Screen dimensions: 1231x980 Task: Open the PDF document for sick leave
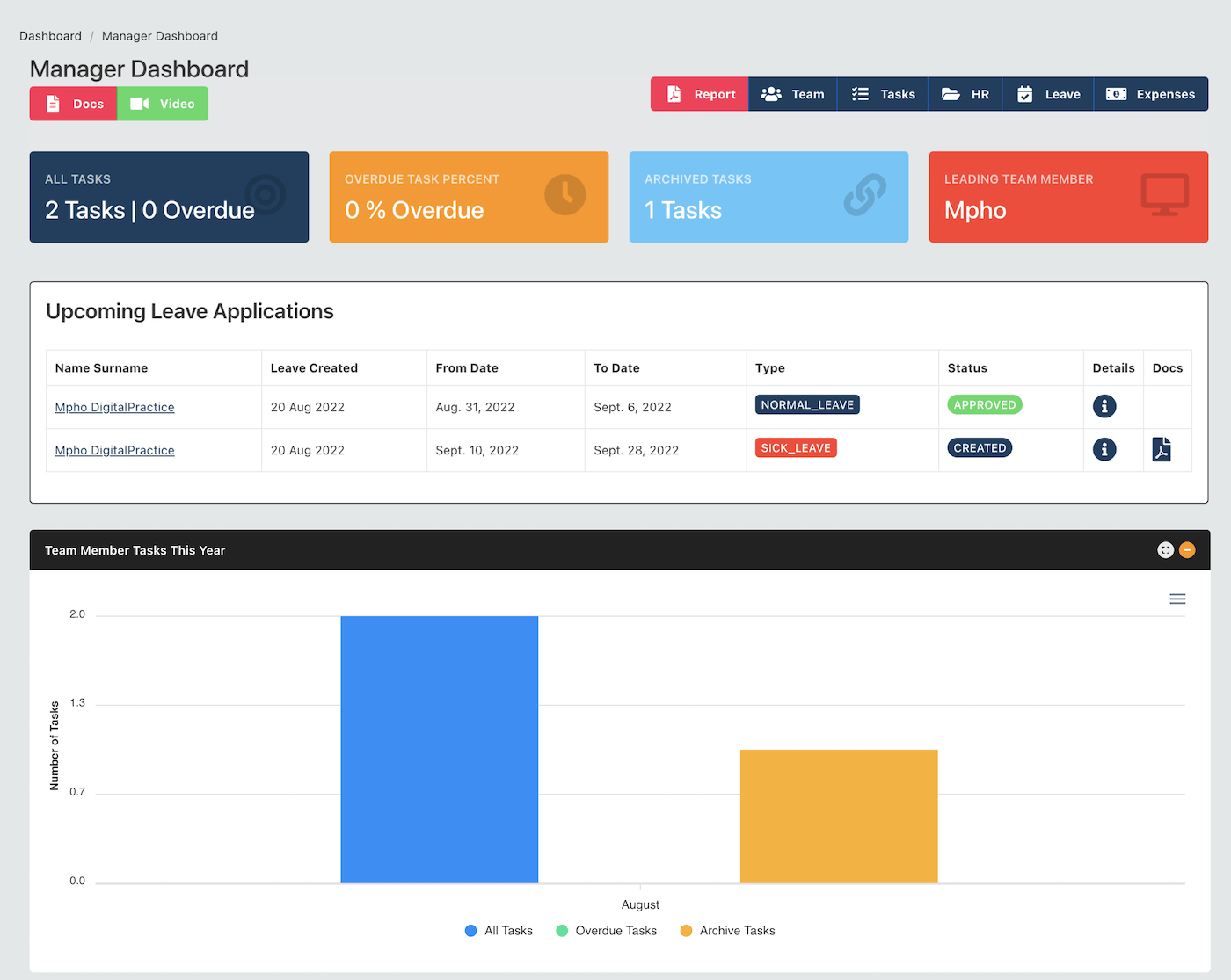[1162, 449]
